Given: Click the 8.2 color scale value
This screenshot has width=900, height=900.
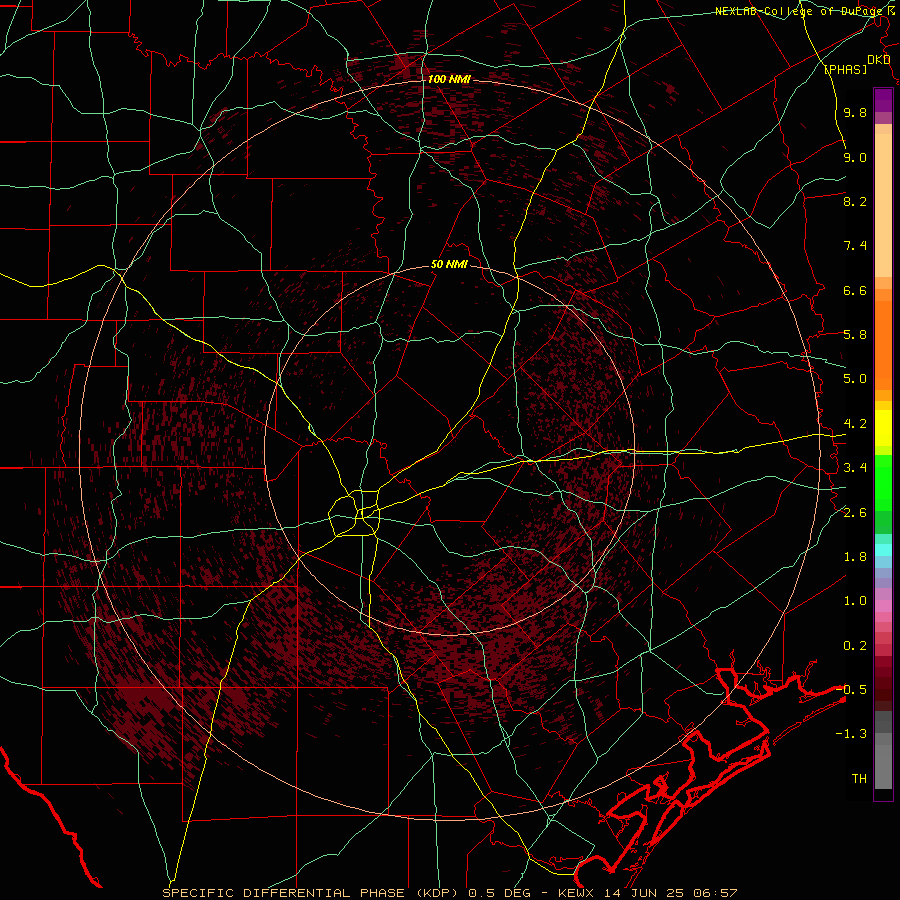Looking at the screenshot, I should point(855,201).
